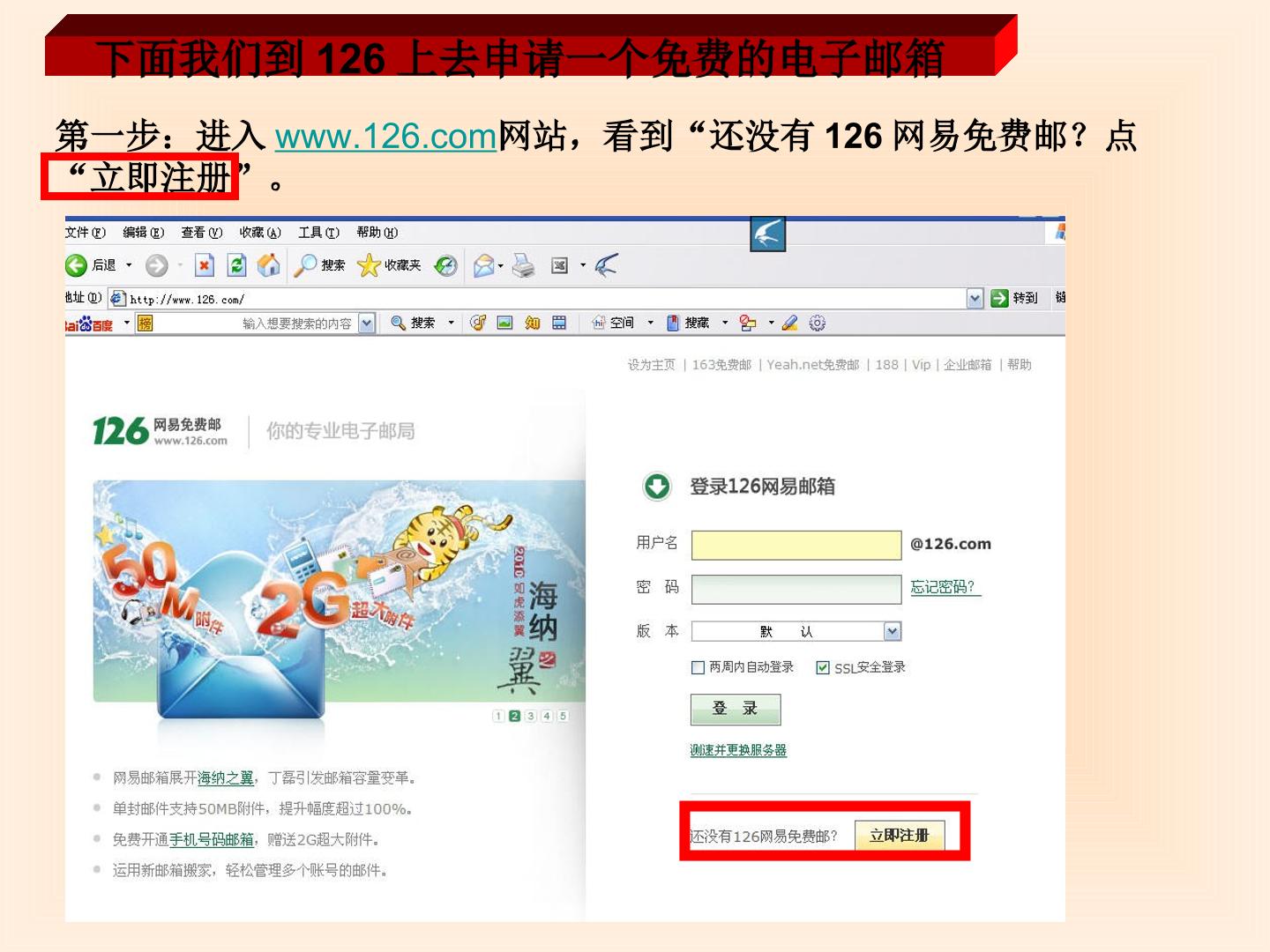This screenshot has width=1270, height=952.
Task: Expand the 空间 dropdown arrow
Action: pyautogui.click(x=651, y=324)
